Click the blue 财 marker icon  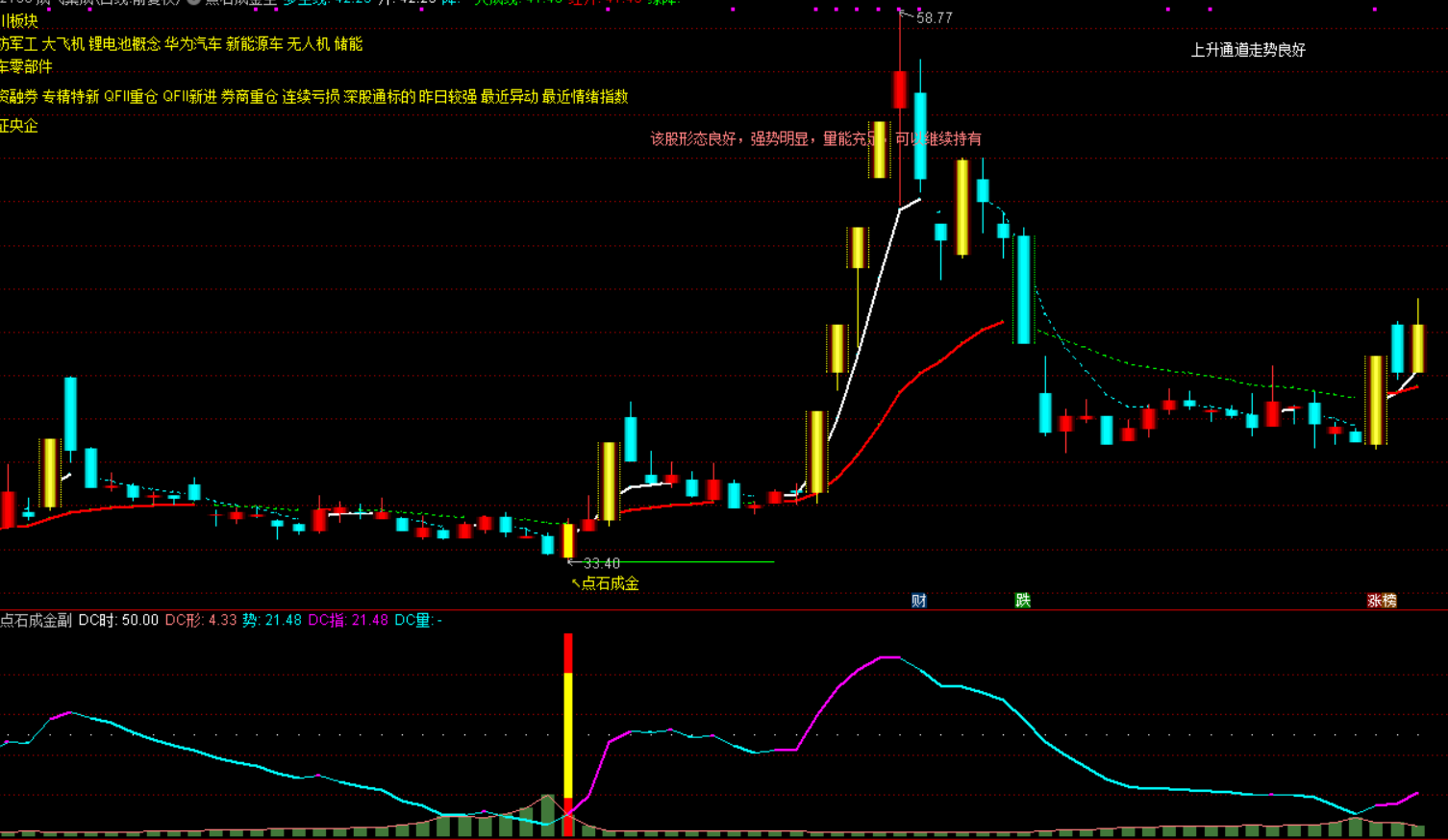coord(919,601)
